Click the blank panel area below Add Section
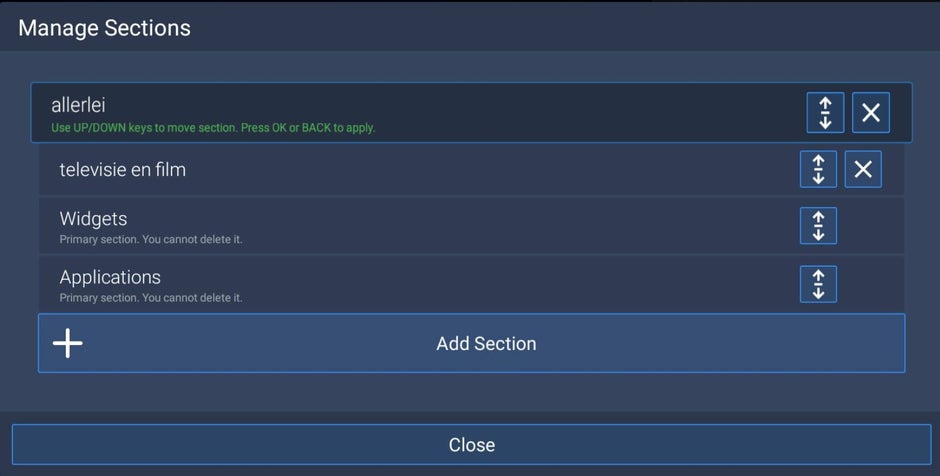Image resolution: width=940 pixels, height=476 pixels. 471,392
